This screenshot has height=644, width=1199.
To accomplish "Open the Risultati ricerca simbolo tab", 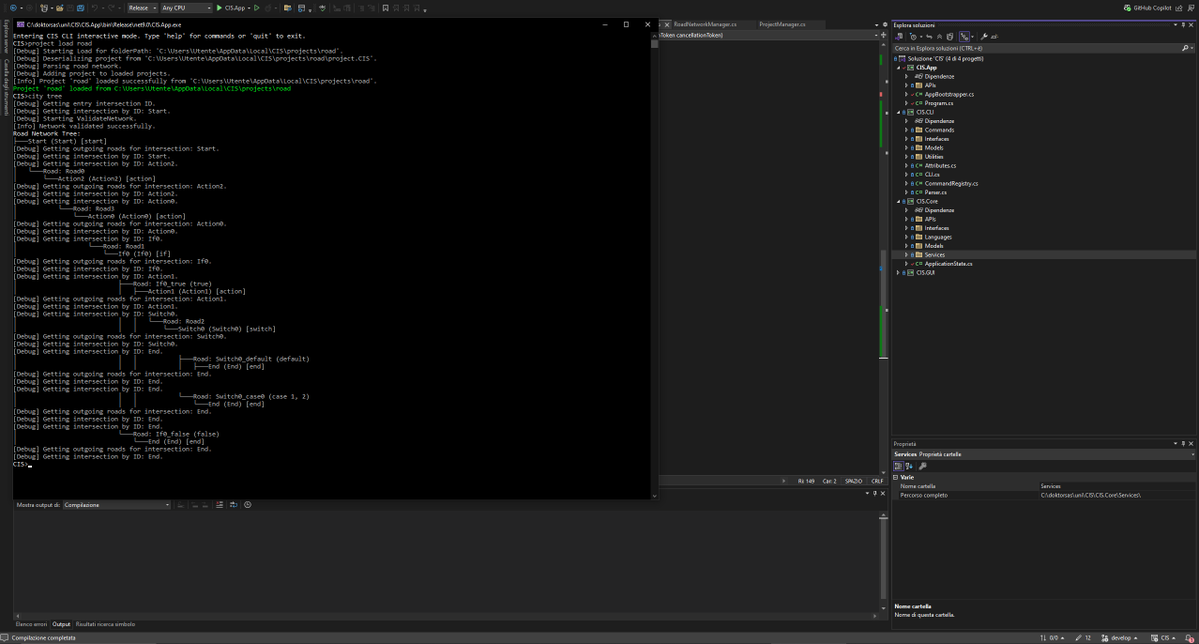I will point(106,624).
